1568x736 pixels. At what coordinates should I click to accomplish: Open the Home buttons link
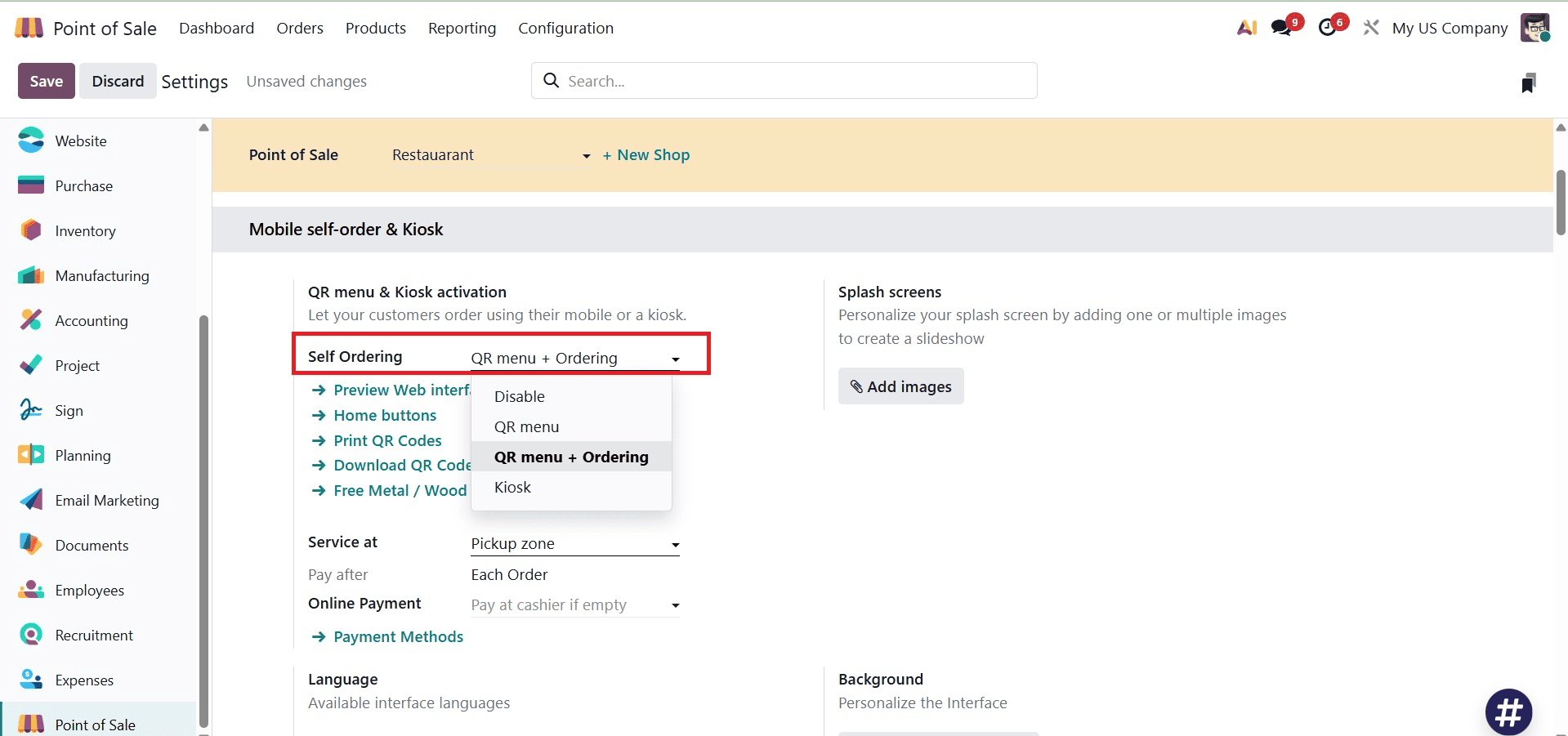[x=374, y=415]
